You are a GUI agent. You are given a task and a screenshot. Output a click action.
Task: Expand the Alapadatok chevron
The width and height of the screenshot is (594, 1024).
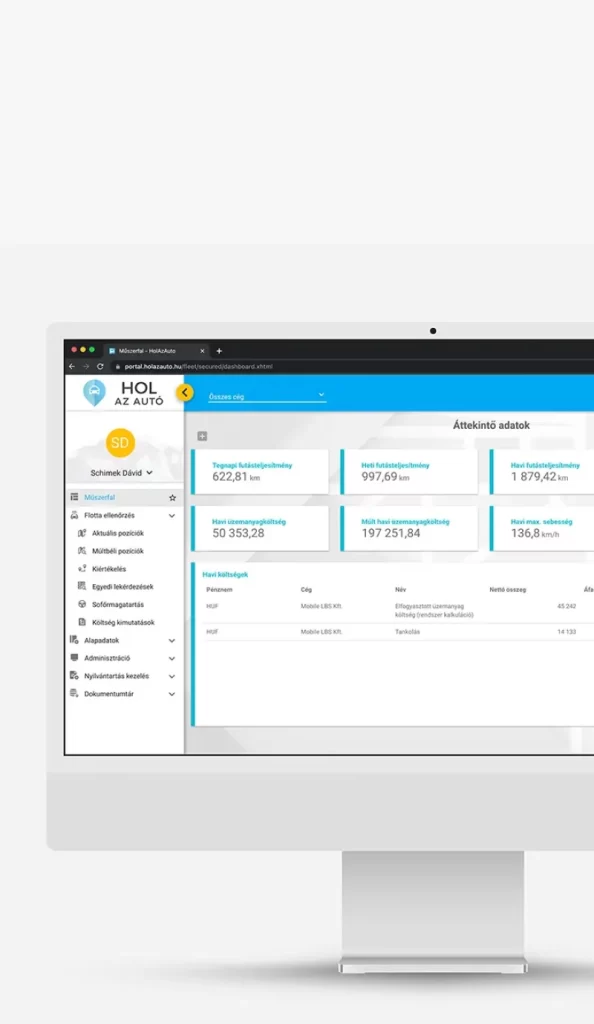(x=172, y=641)
